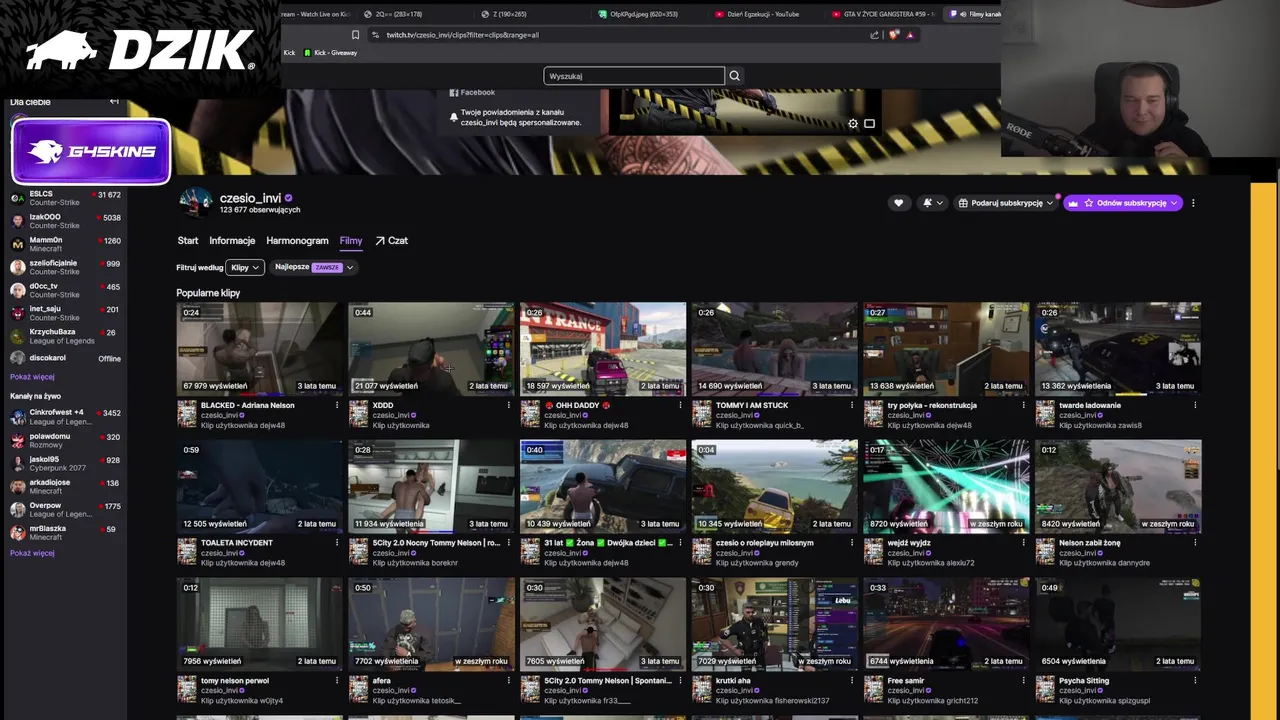This screenshot has width=1280, height=720.
Task: Open Mamm0n channel in sidebar
Action: click(x=64, y=244)
